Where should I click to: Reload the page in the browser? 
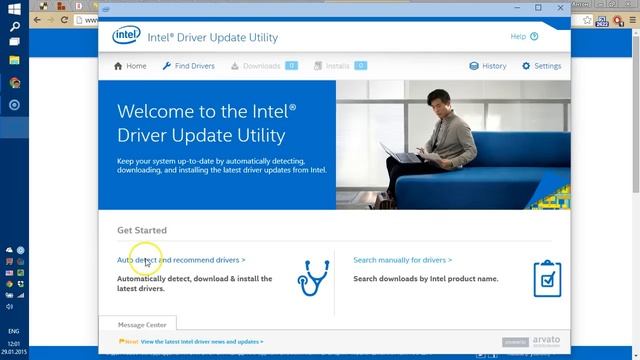pyautogui.click(x=64, y=20)
